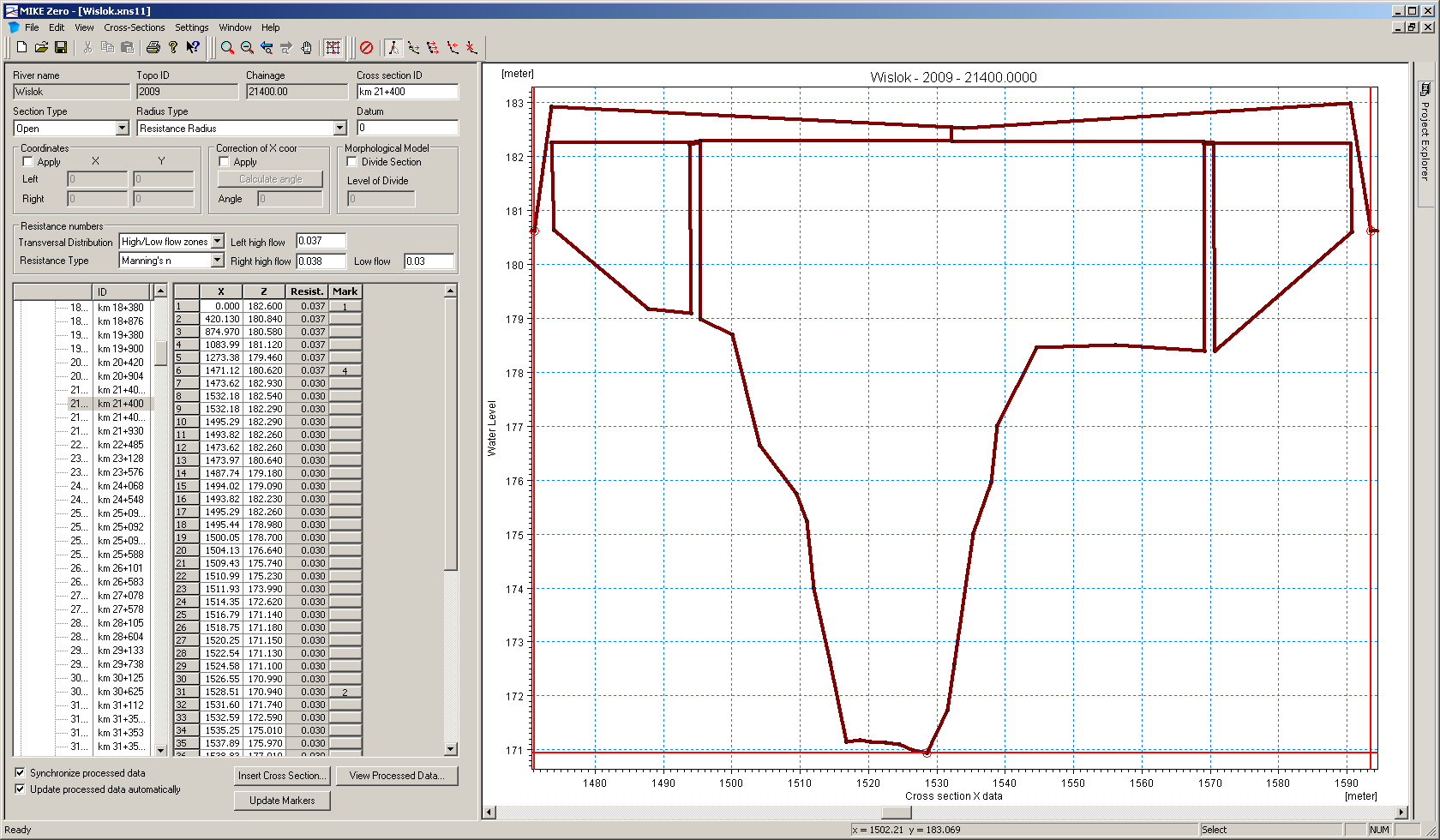The height and width of the screenshot is (840, 1440).
Task: Select the delete points tool icon
Action: 471,48
